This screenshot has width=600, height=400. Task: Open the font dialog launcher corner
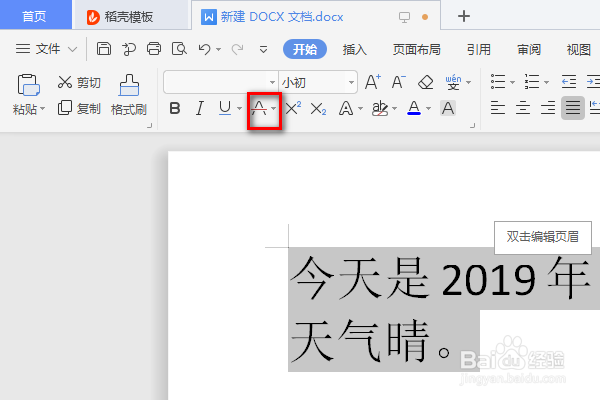pyautogui.click(x=473, y=125)
